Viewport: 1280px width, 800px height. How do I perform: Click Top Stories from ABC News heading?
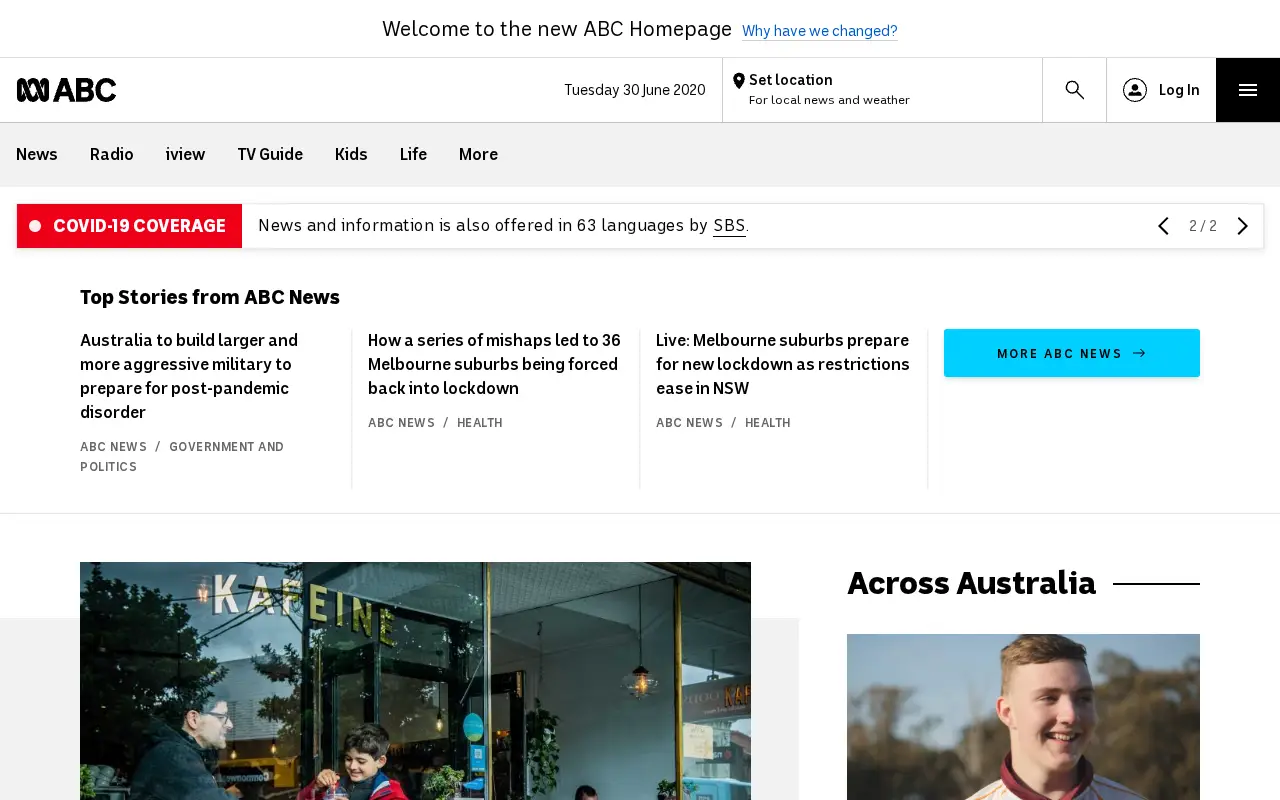point(210,297)
